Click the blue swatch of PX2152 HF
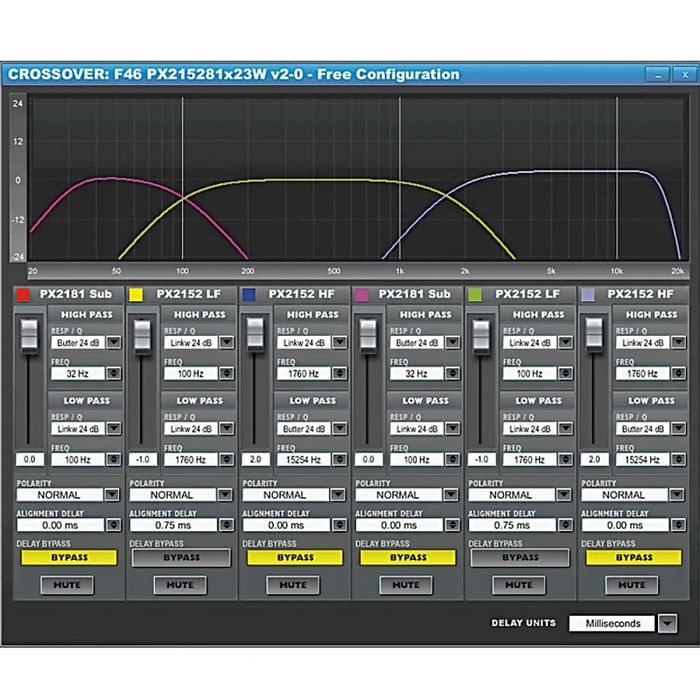The width and height of the screenshot is (700, 700). (x=249, y=295)
